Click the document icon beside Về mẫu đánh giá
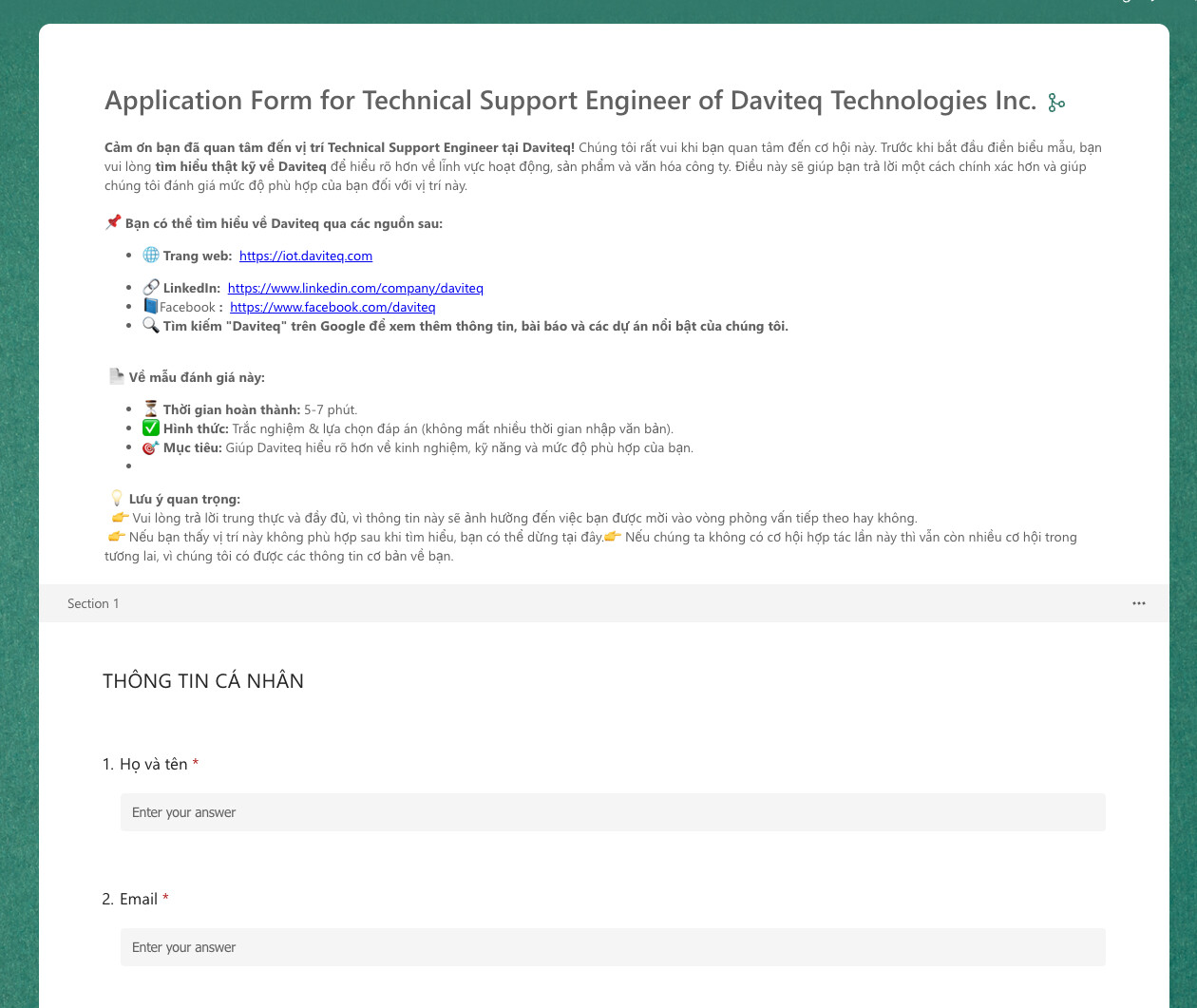This screenshot has width=1197, height=1008. (x=116, y=376)
